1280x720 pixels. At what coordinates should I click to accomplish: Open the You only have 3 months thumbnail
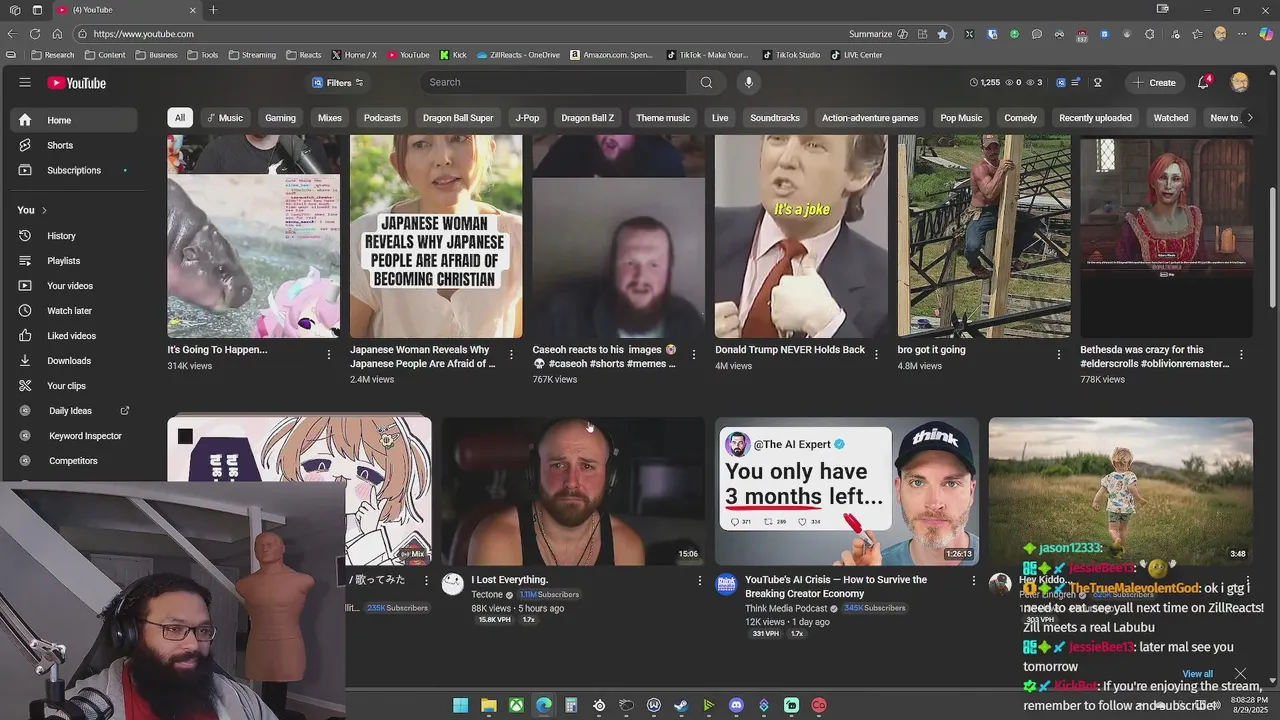(847, 491)
